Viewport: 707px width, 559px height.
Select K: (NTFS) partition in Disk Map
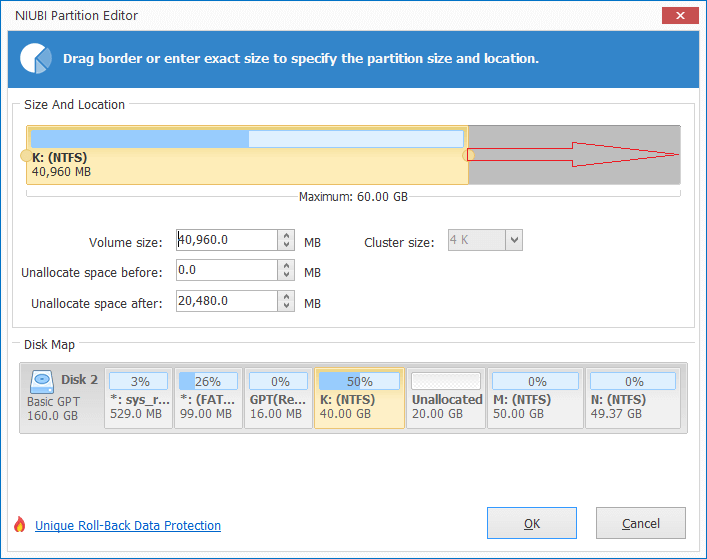(359, 398)
